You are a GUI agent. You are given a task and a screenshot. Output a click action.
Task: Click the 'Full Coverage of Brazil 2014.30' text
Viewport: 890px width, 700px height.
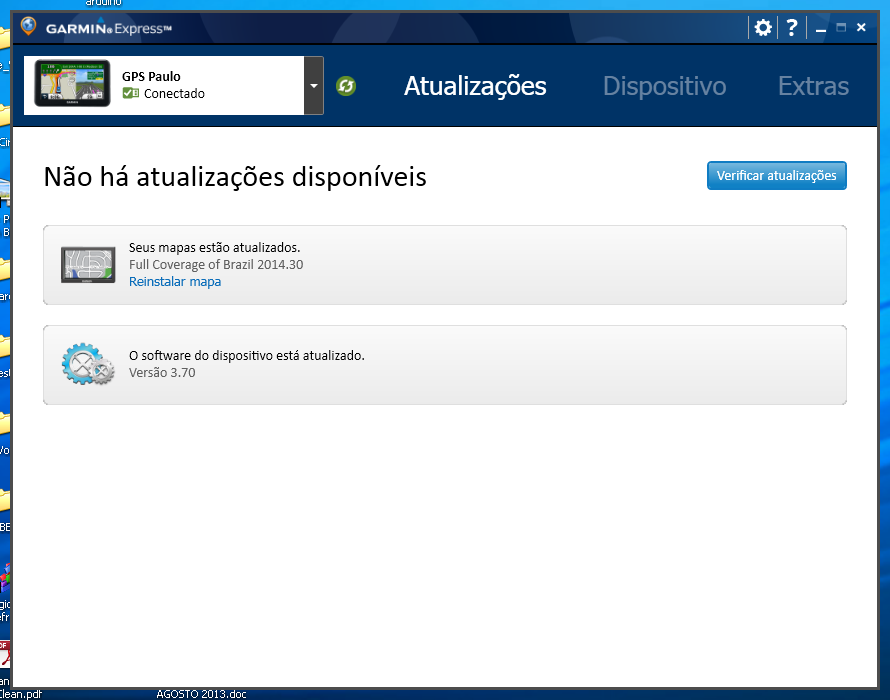tap(216, 265)
